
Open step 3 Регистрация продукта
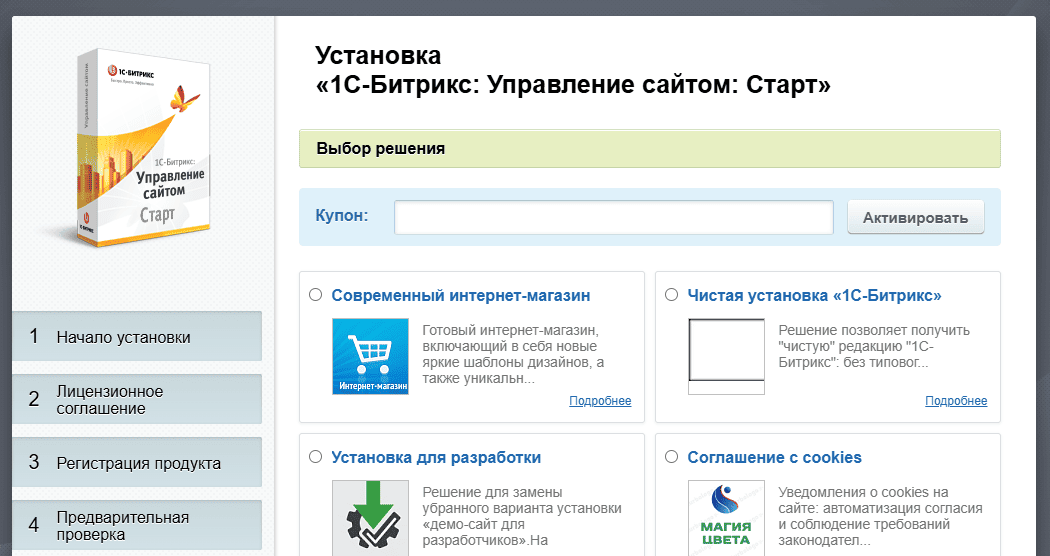(137, 463)
